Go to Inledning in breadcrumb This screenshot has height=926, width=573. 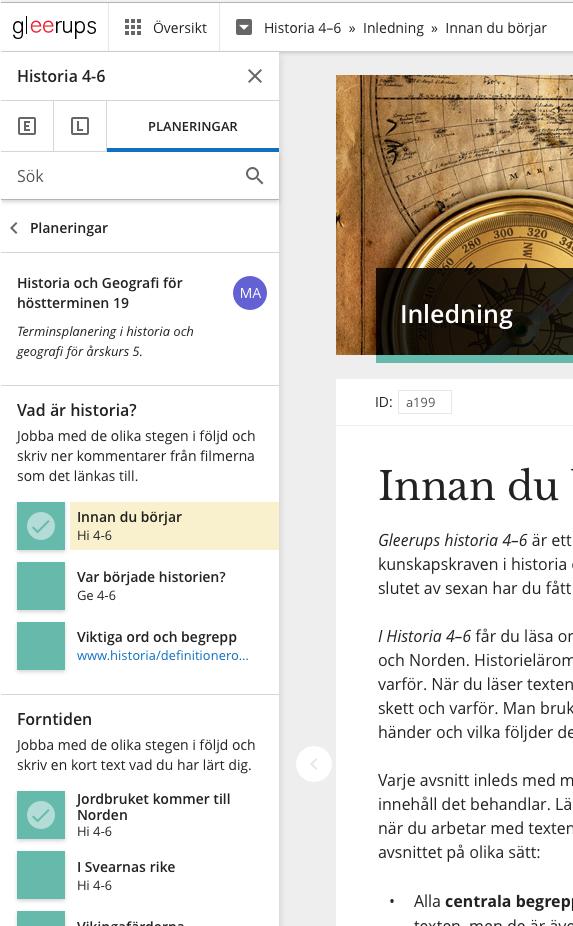(393, 28)
